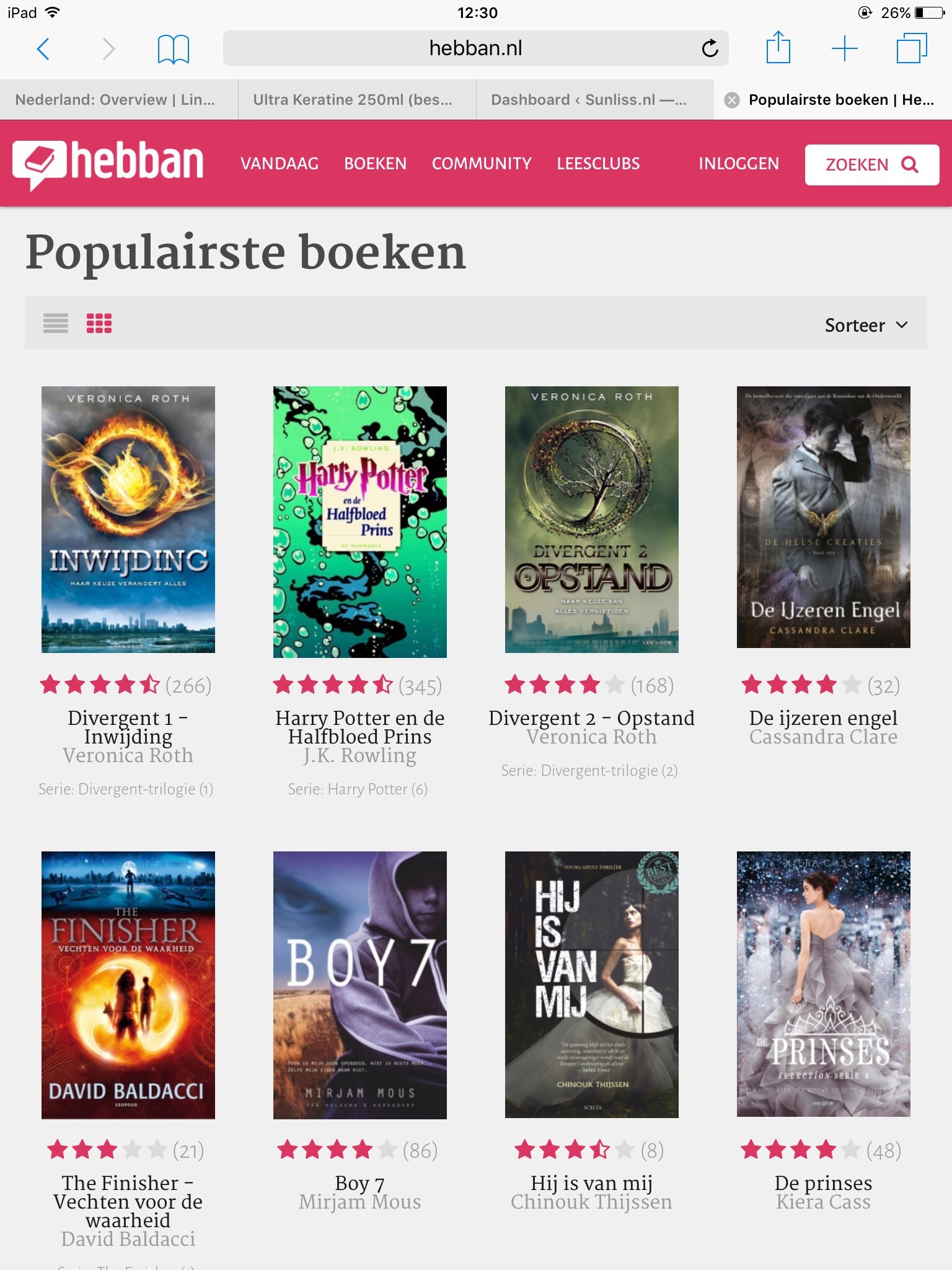The width and height of the screenshot is (952, 1270).
Task: Open a new tab with plus icon
Action: (844, 48)
